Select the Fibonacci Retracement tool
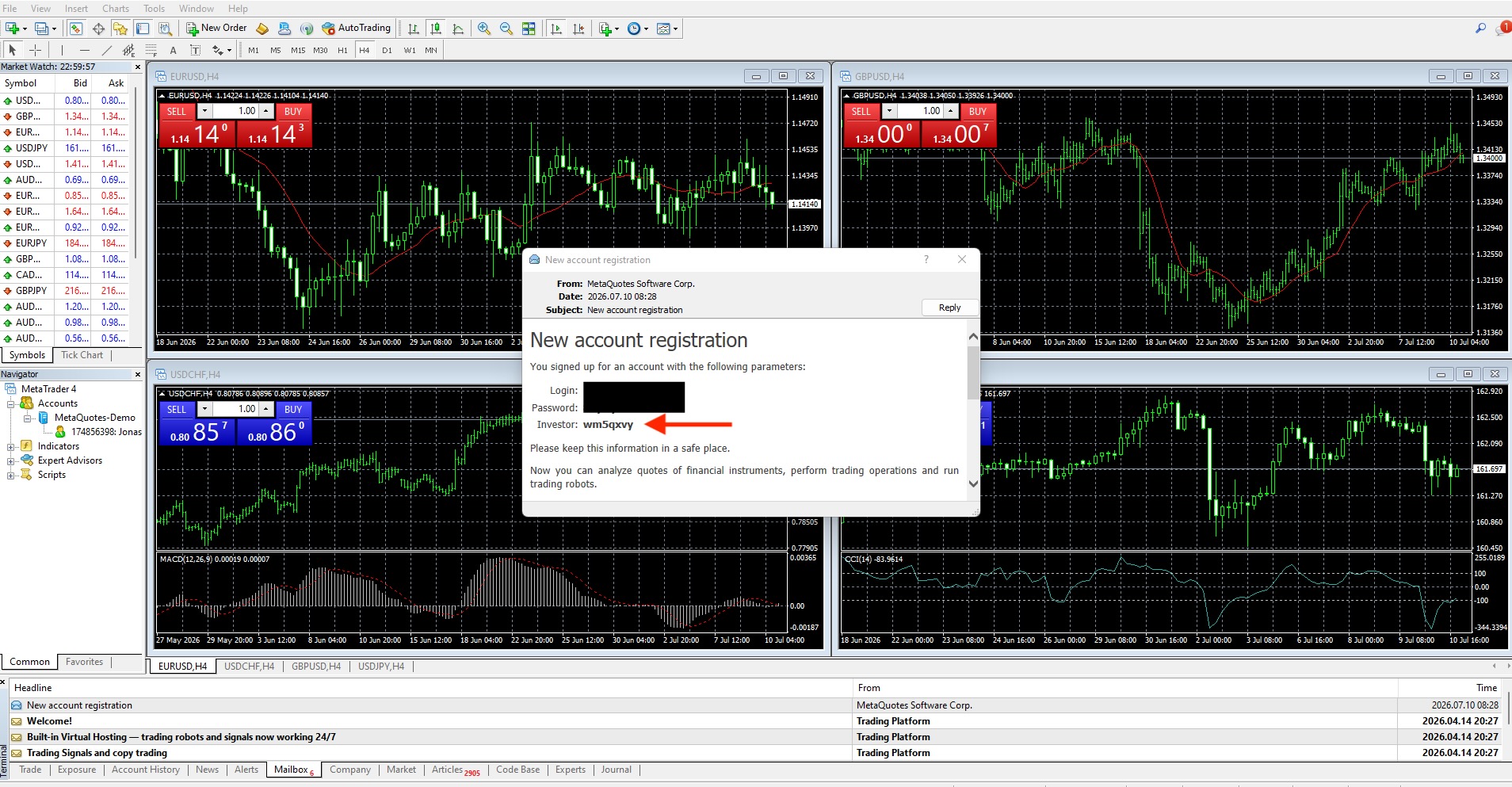This screenshot has height=787, width=1512. (x=151, y=50)
